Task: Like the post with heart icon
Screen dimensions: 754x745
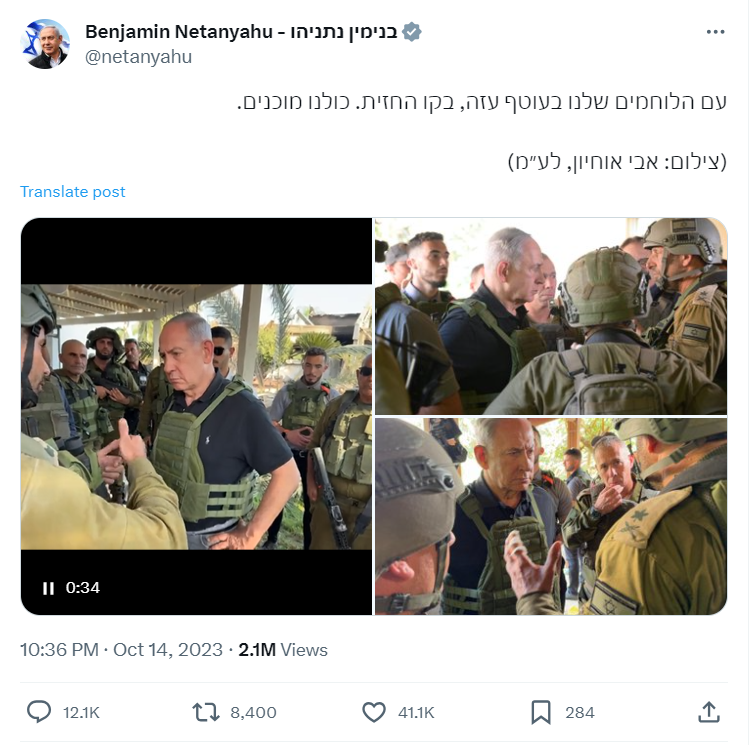Action: tap(374, 712)
